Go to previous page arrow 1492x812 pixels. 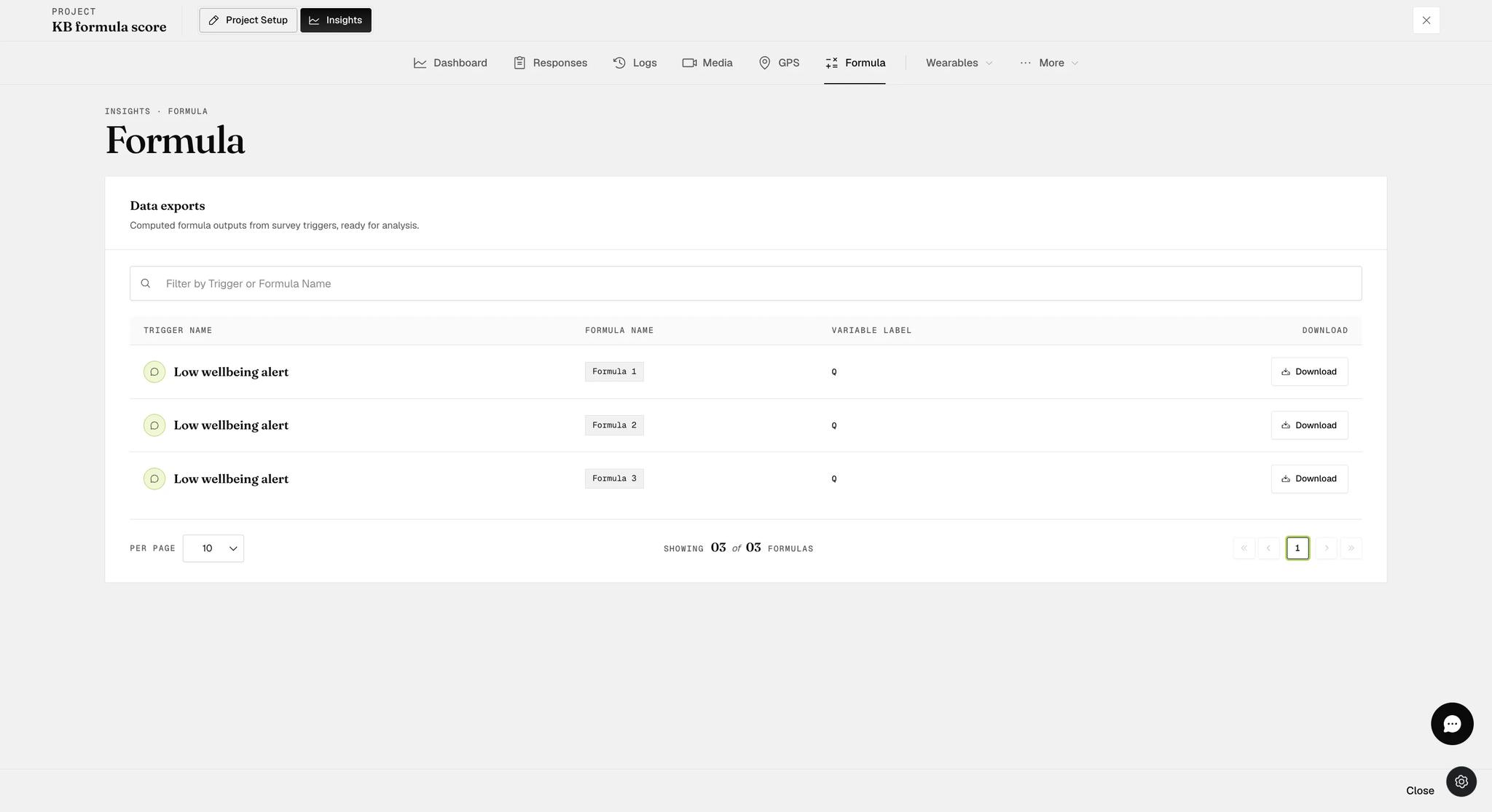tap(1268, 548)
